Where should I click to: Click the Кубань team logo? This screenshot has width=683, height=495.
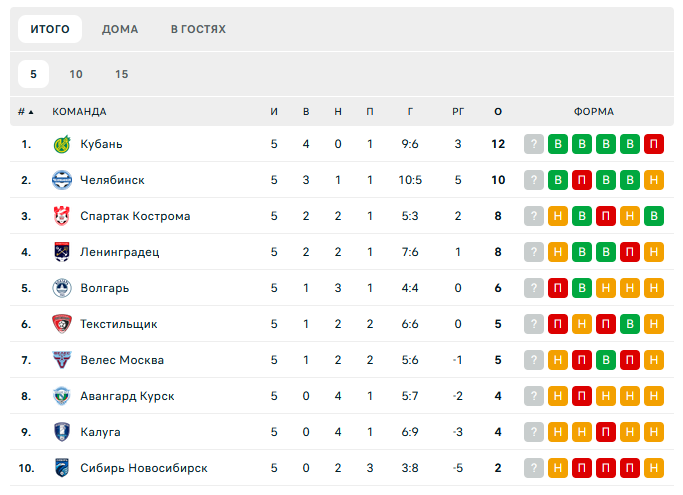click(61, 144)
